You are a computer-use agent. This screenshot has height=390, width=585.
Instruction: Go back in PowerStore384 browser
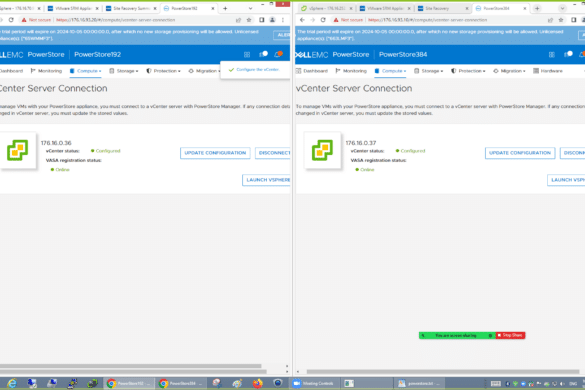[x=302, y=20]
